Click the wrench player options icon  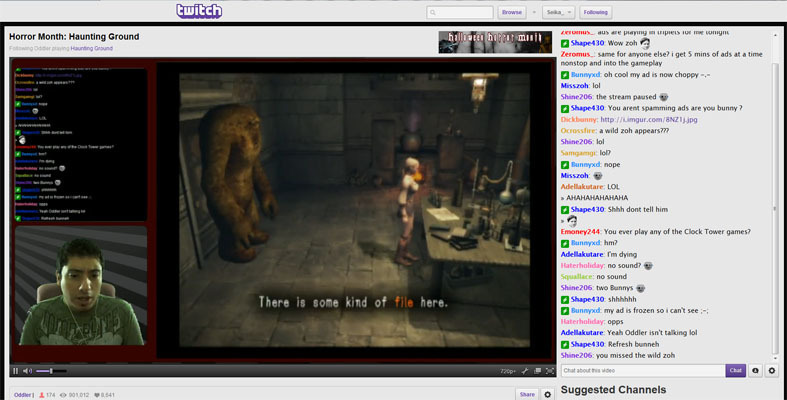[x=524, y=371]
